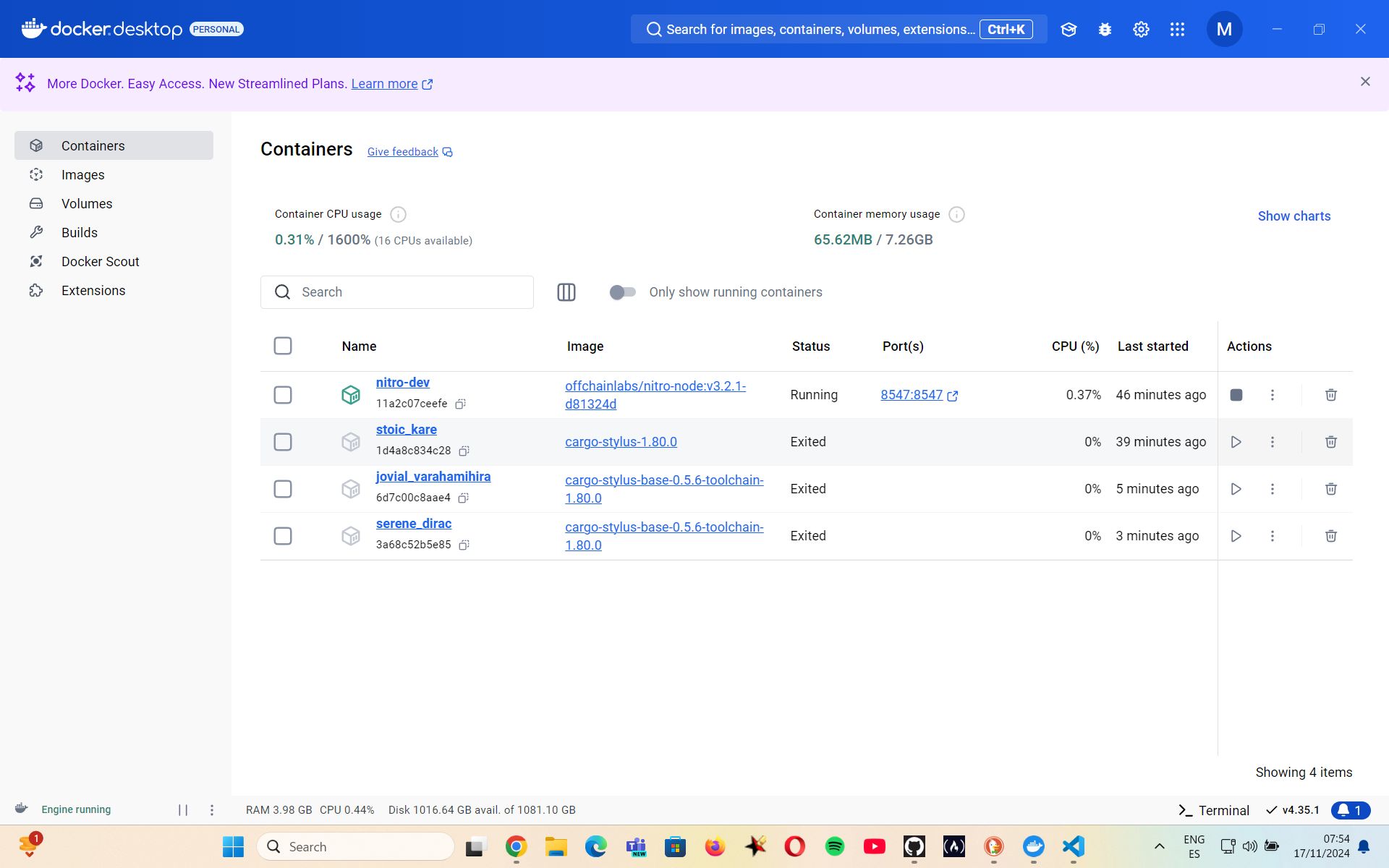Open the M user account avatar
The height and width of the screenshot is (868, 1389).
[x=1224, y=30]
